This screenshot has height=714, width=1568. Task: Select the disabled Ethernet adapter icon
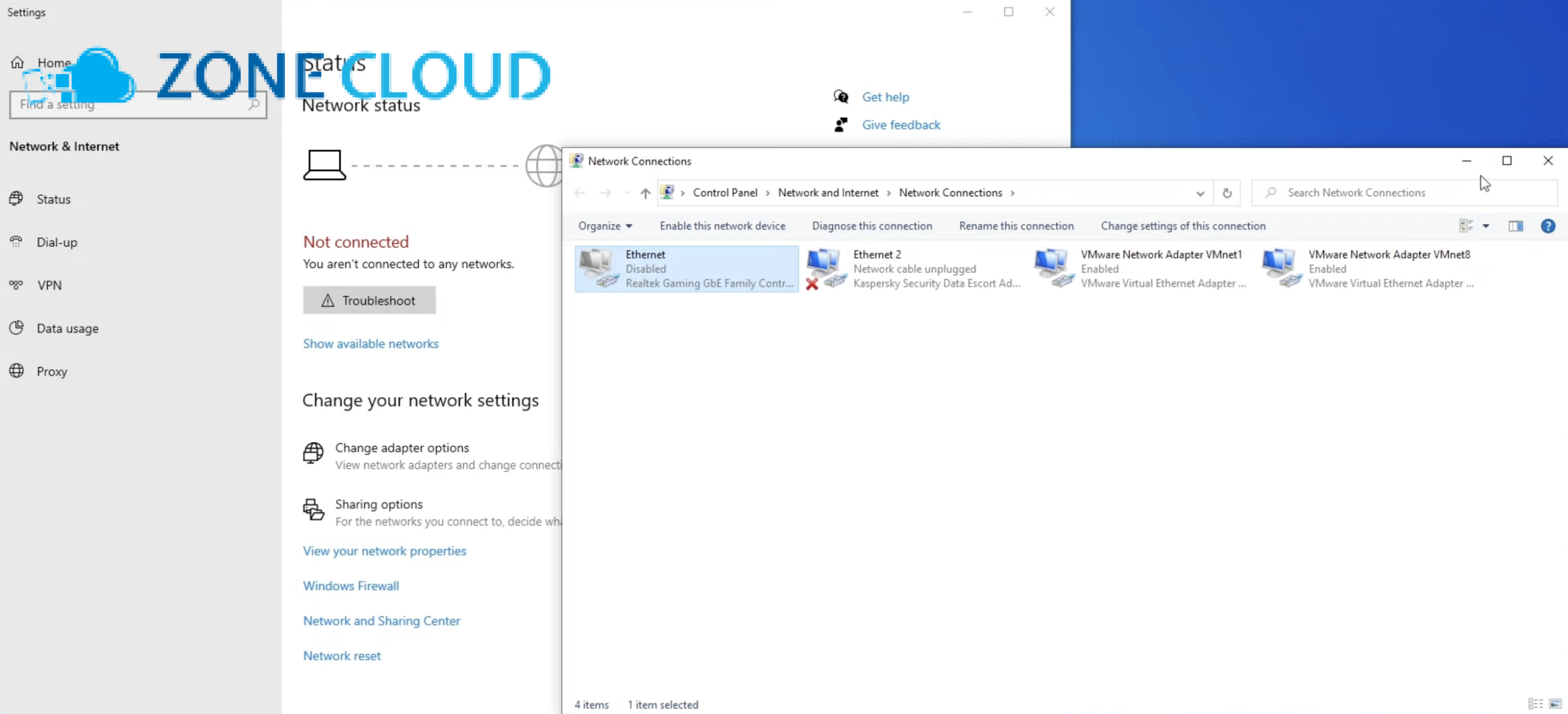pos(600,268)
